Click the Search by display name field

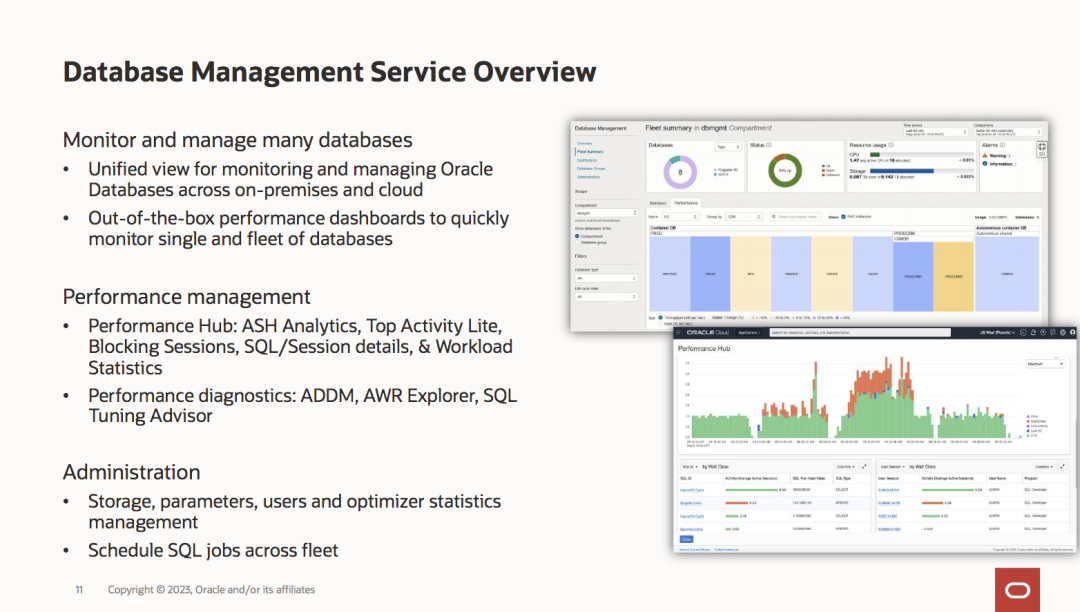click(x=796, y=217)
